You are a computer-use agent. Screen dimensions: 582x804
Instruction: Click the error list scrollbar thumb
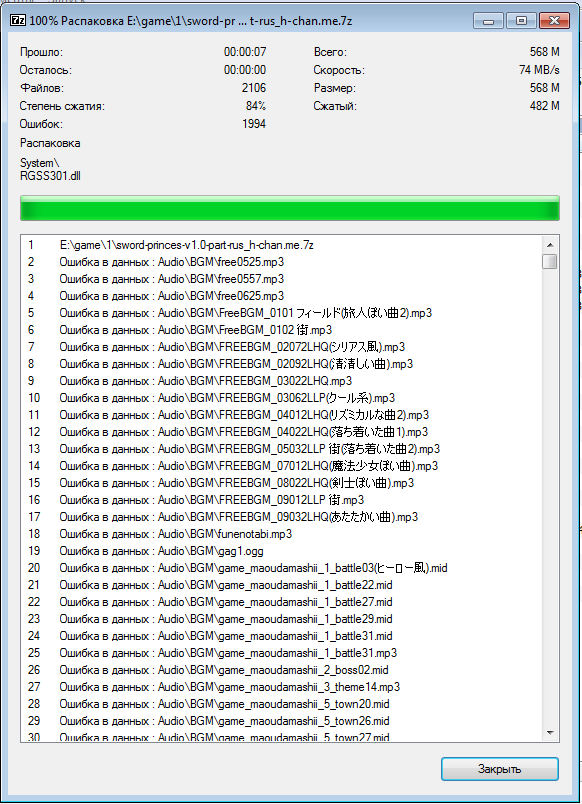550,261
